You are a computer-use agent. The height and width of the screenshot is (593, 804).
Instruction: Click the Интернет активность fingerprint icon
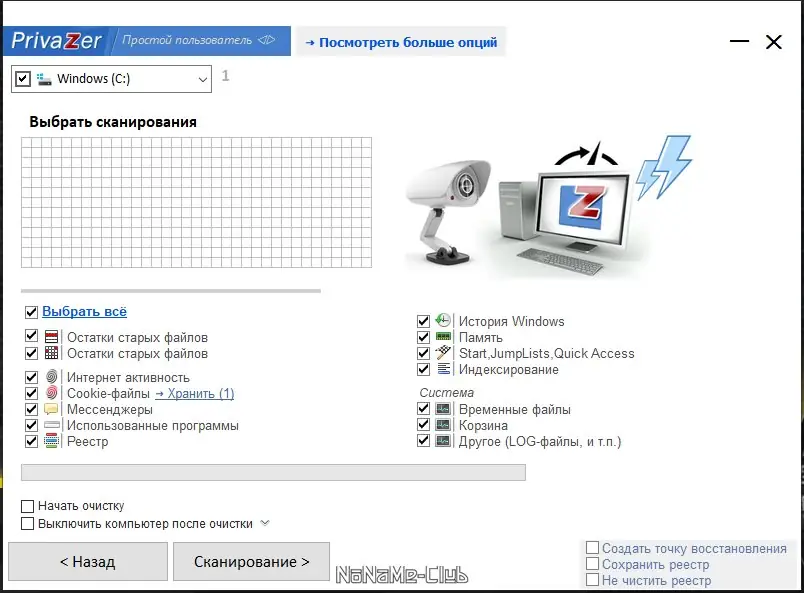[51, 377]
